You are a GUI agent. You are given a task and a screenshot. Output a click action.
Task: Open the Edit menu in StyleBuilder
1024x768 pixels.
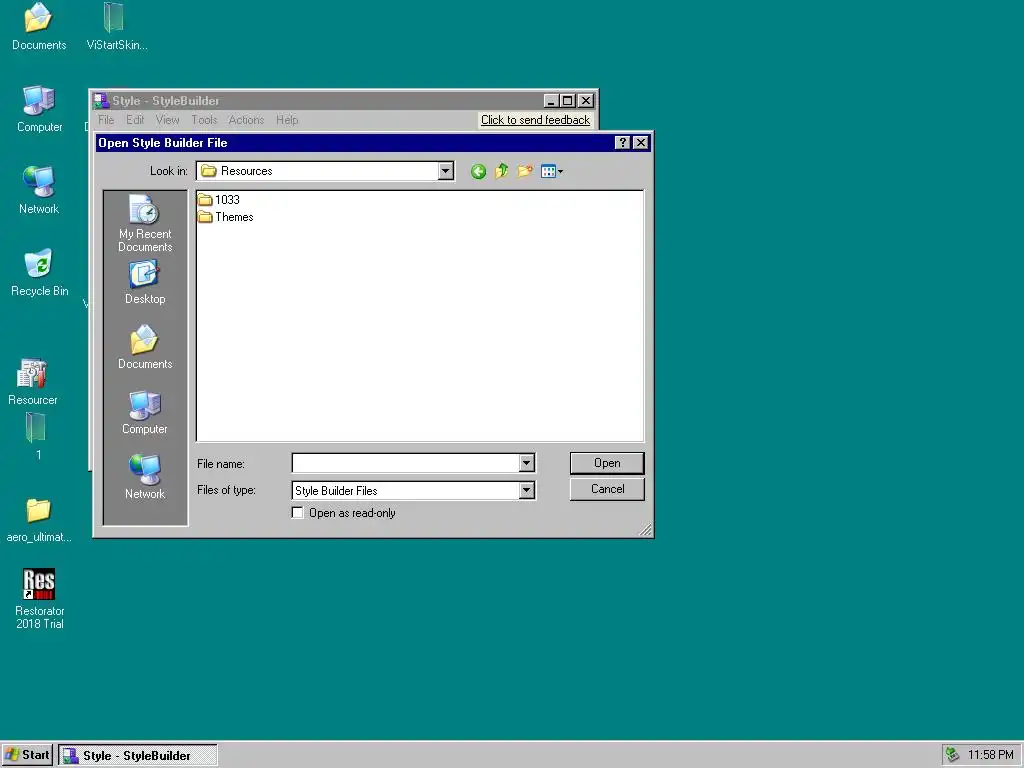[x=135, y=120]
